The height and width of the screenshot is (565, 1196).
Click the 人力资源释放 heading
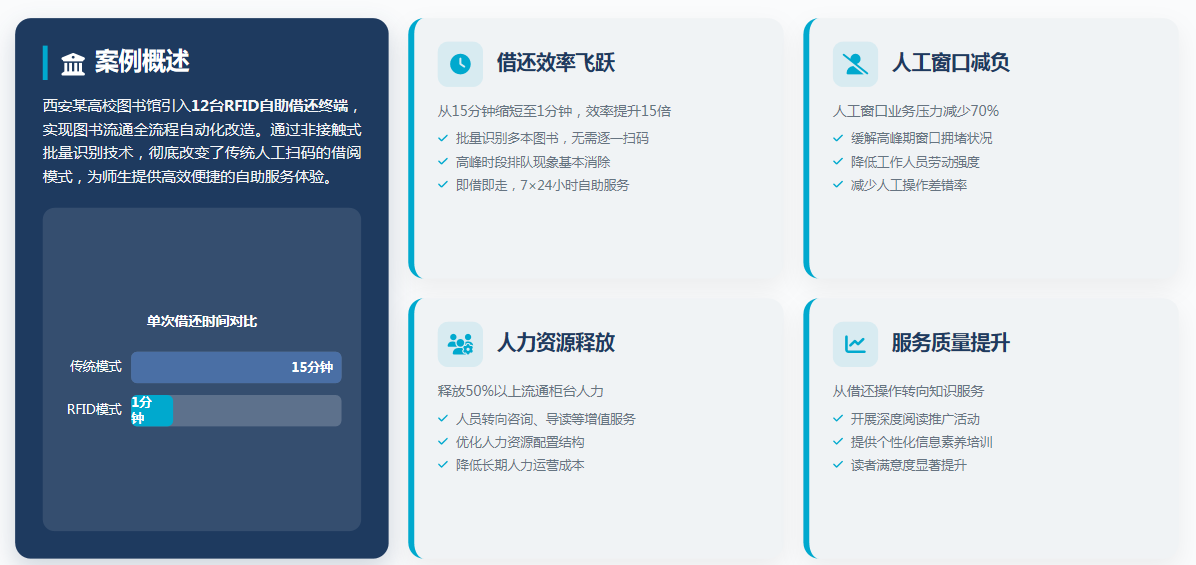555,343
